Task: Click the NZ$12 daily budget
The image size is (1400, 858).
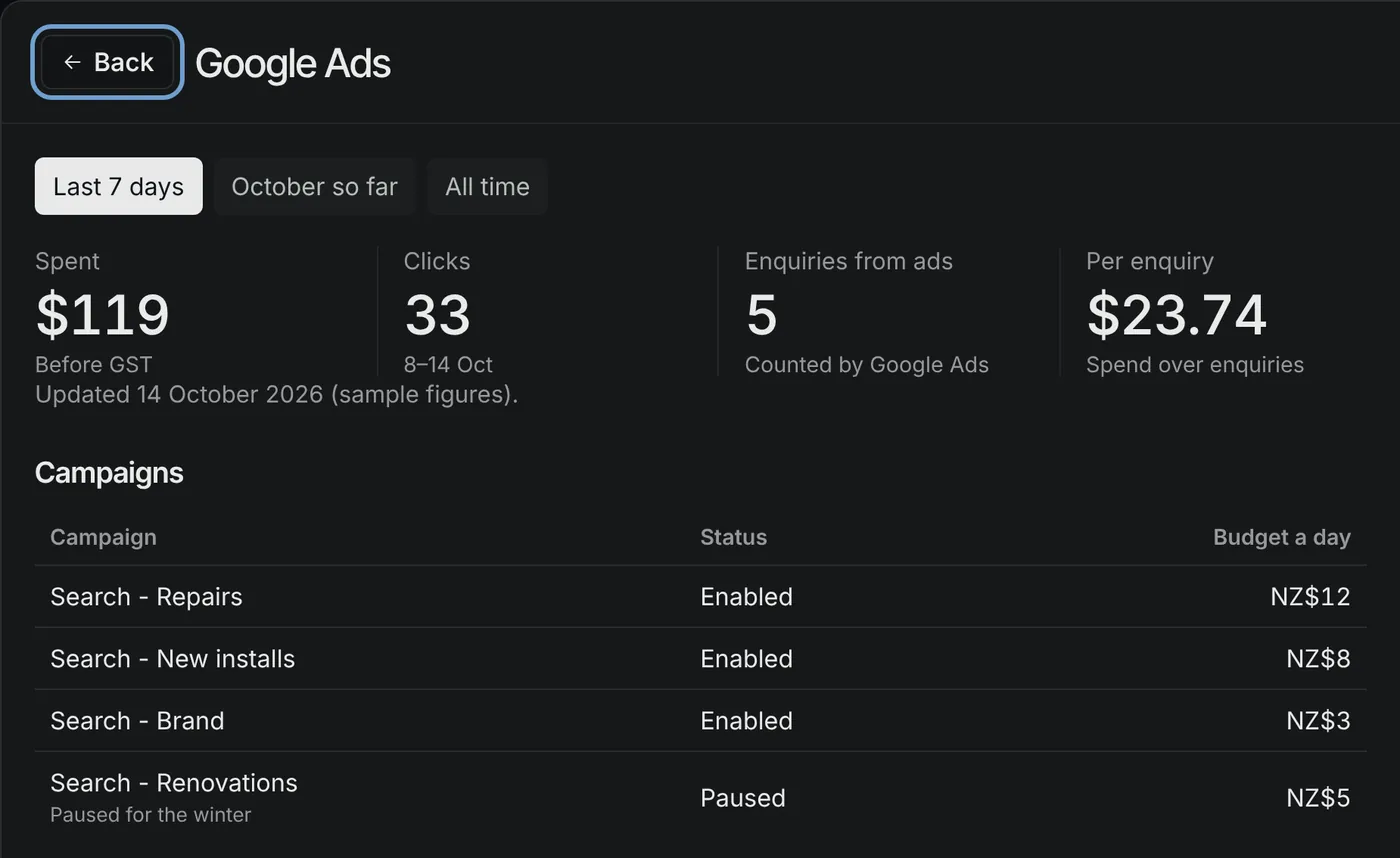Action: point(1310,597)
